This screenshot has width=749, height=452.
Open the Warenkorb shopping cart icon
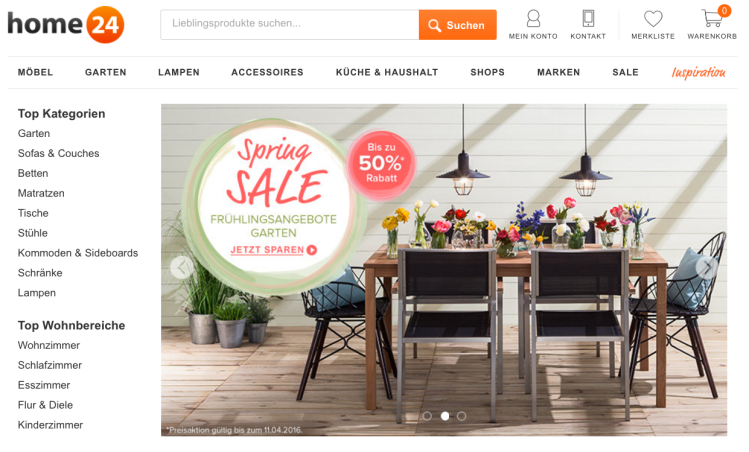tap(712, 19)
